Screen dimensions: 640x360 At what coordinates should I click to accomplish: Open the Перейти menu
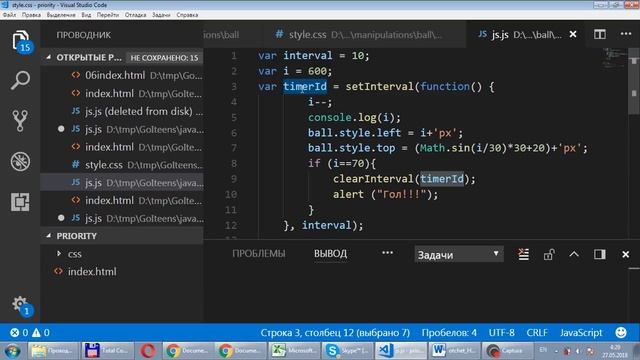click(108, 15)
